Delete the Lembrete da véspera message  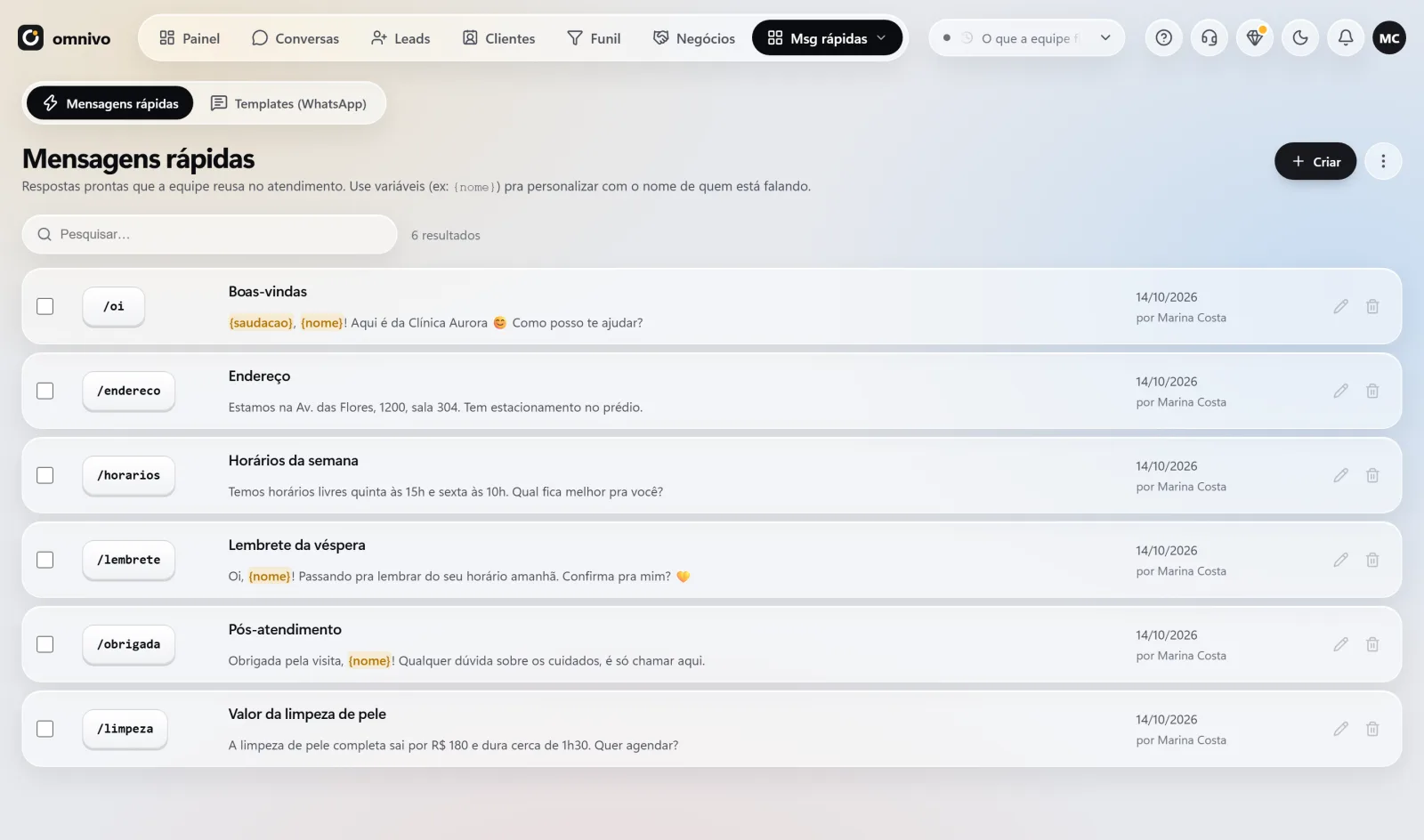1372,560
